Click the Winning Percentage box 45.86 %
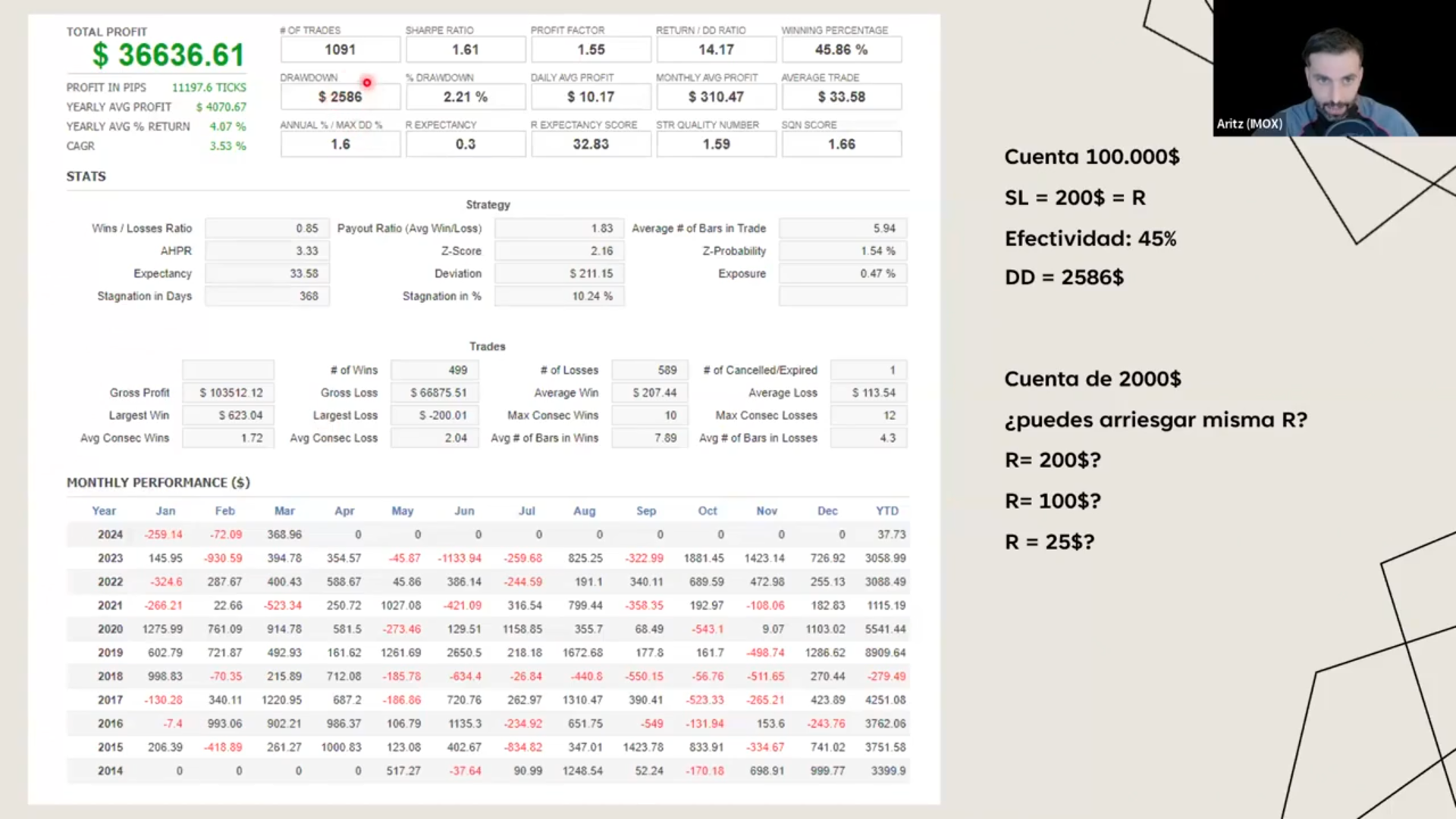This screenshot has height=819, width=1456. [x=841, y=49]
